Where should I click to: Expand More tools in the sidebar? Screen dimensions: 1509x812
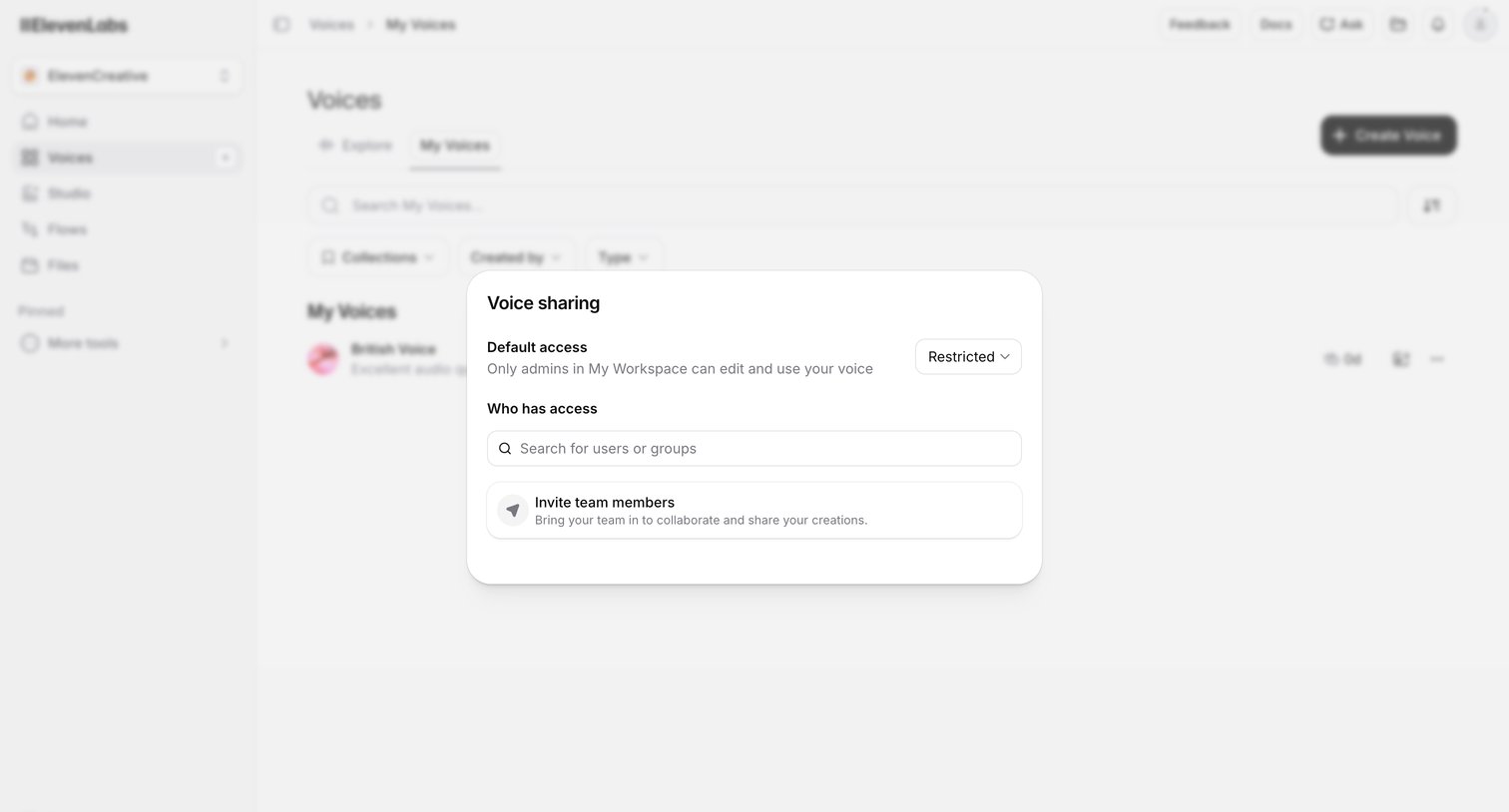(127, 343)
